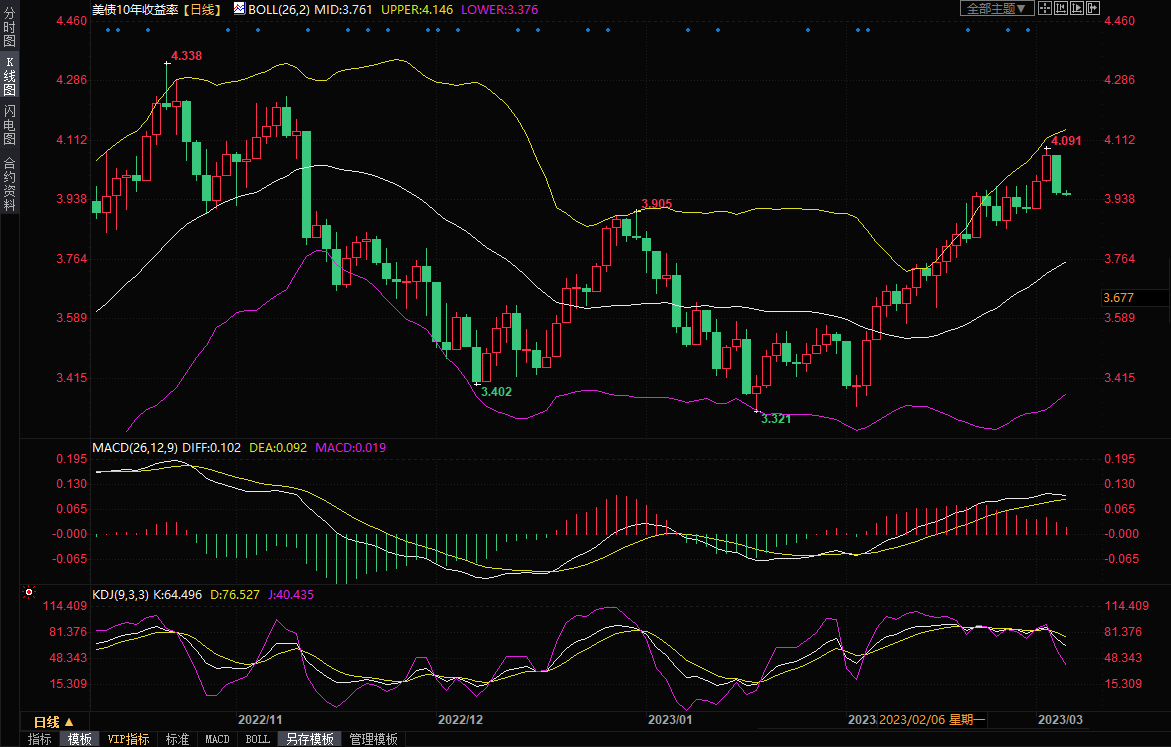Apply the MACD template

(217, 740)
